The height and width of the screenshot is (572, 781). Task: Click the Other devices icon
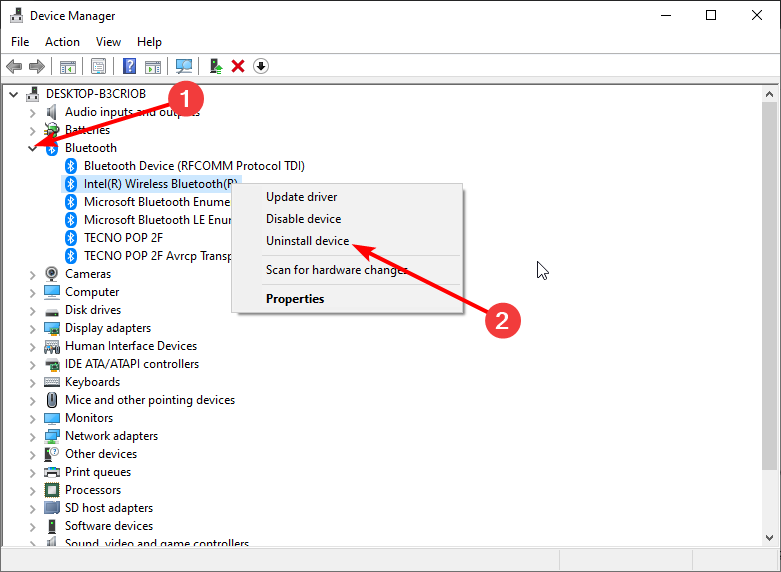click(x=52, y=454)
